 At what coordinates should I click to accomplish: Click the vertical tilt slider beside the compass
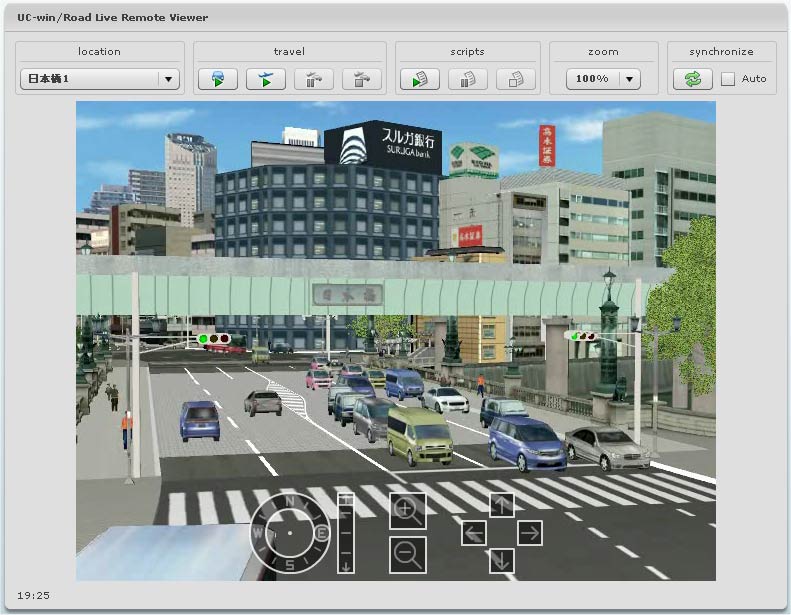pos(346,532)
